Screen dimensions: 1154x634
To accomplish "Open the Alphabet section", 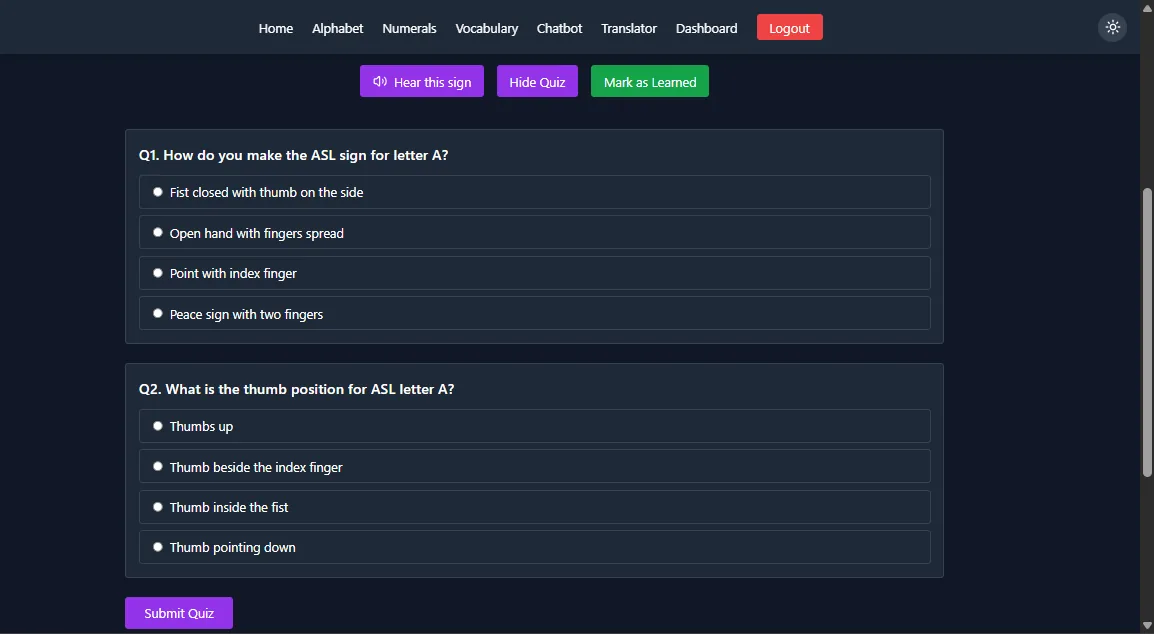I will [x=338, y=28].
